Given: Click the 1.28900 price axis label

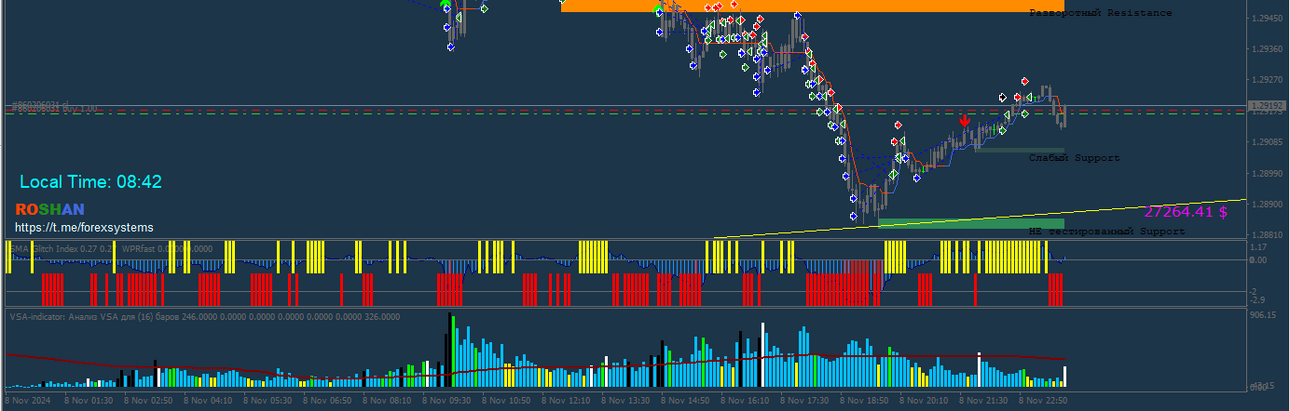Looking at the screenshot, I should click(x=1267, y=204).
